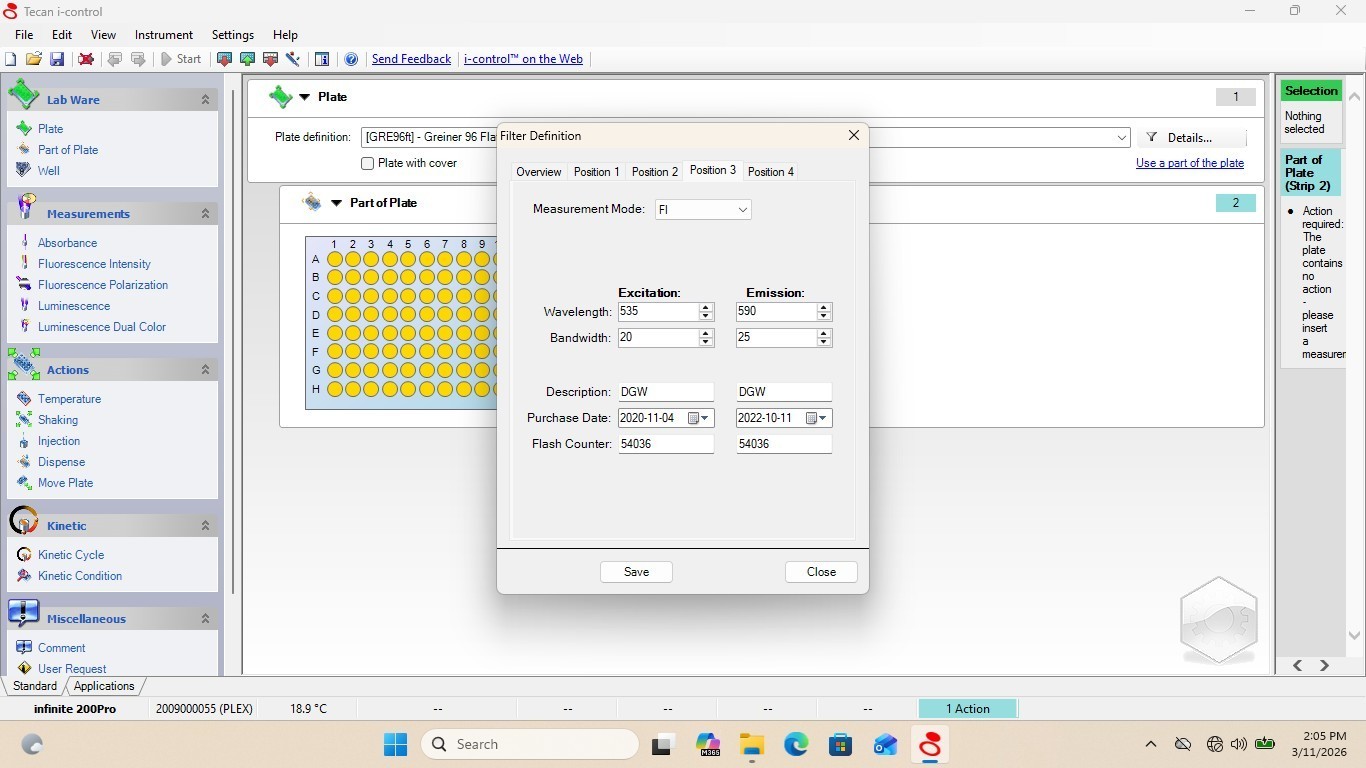Open Microsoft Edge from the taskbar
The height and width of the screenshot is (768, 1366).
(796, 744)
